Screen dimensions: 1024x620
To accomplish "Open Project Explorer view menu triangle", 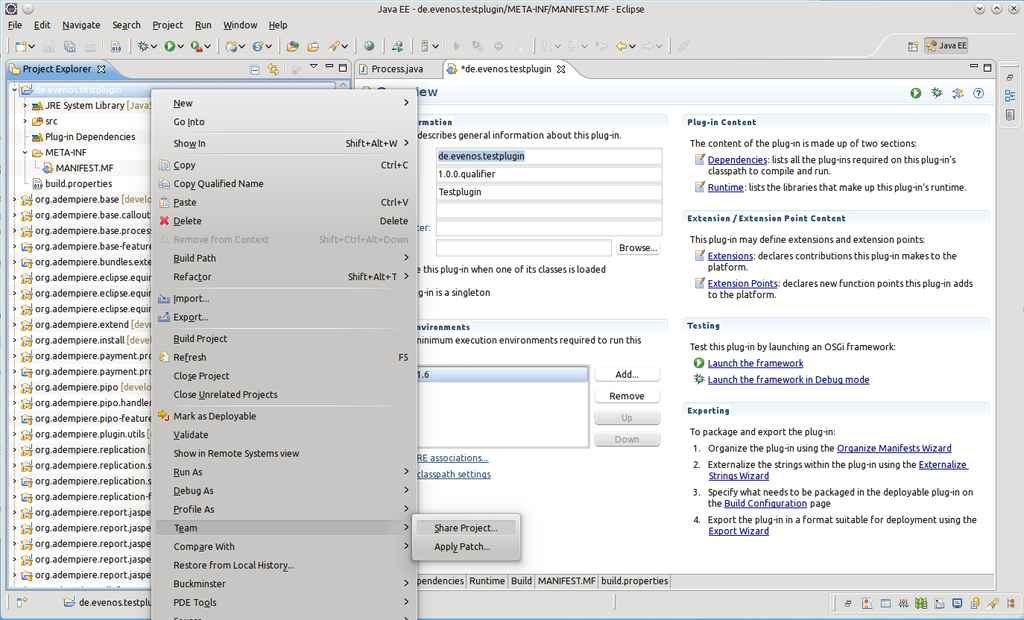I will (313, 68).
